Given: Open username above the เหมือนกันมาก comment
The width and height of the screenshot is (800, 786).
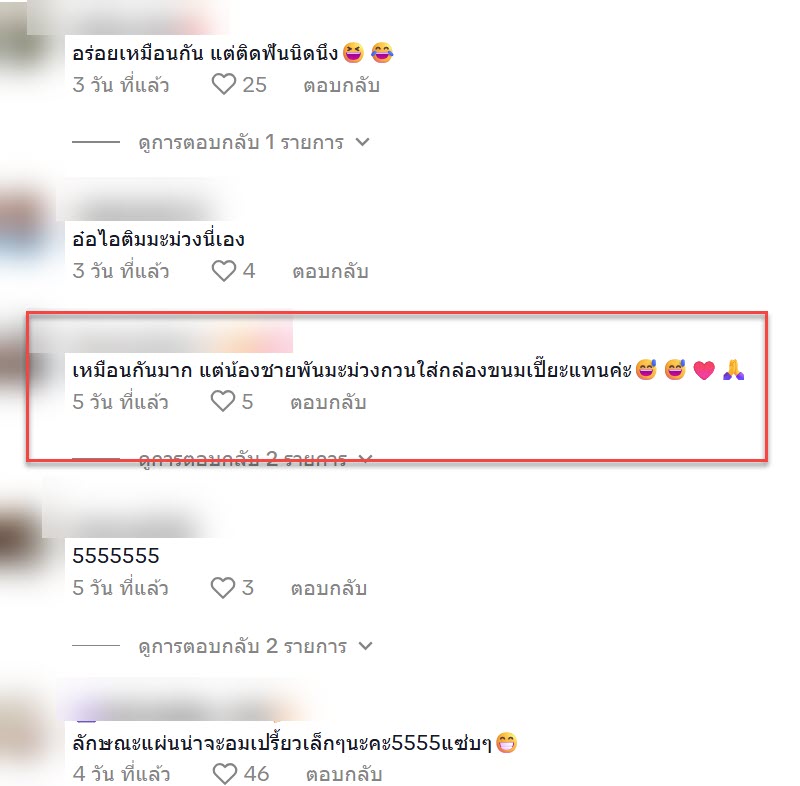Looking at the screenshot, I should click(x=161, y=335).
